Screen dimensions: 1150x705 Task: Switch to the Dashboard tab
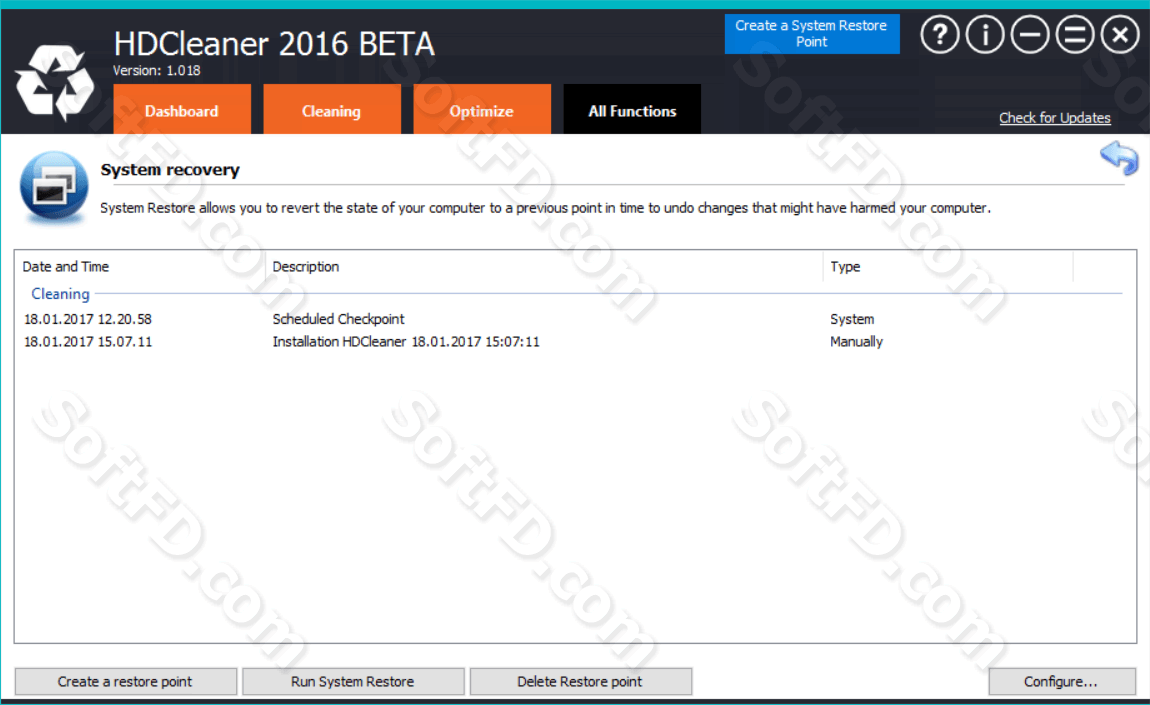(x=182, y=109)
